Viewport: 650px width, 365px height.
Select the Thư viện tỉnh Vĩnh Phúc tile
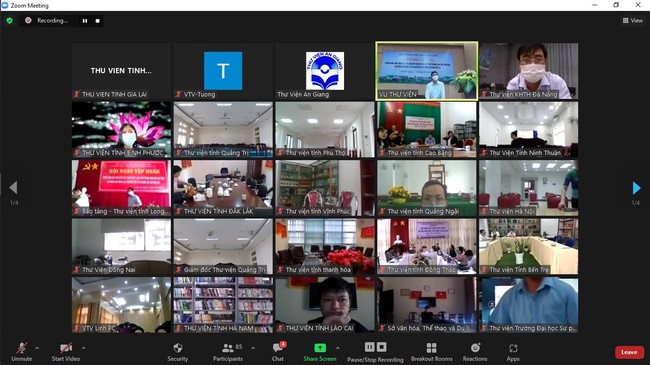pos(325,188)
